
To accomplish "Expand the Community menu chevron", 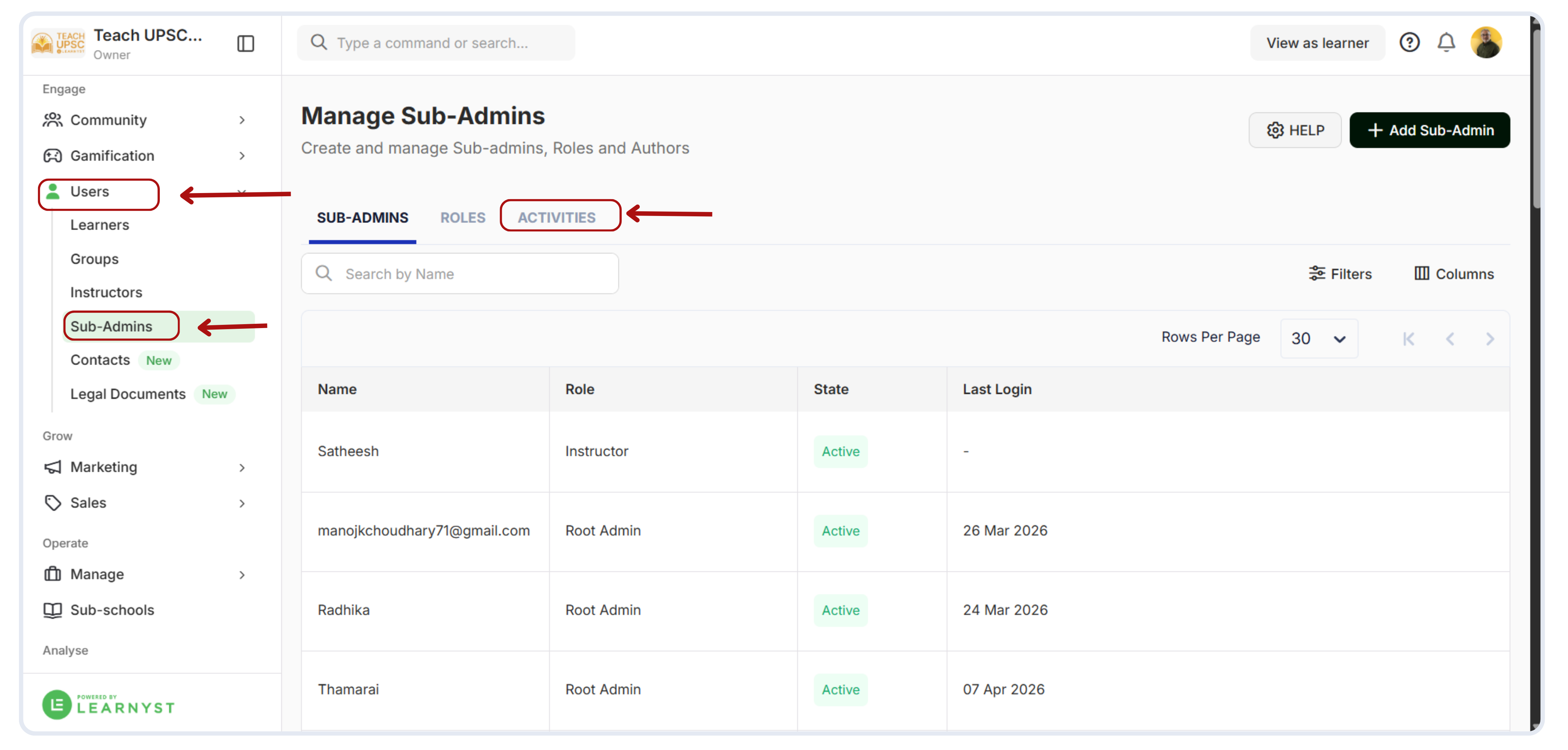I will click(x=242, y=120).
